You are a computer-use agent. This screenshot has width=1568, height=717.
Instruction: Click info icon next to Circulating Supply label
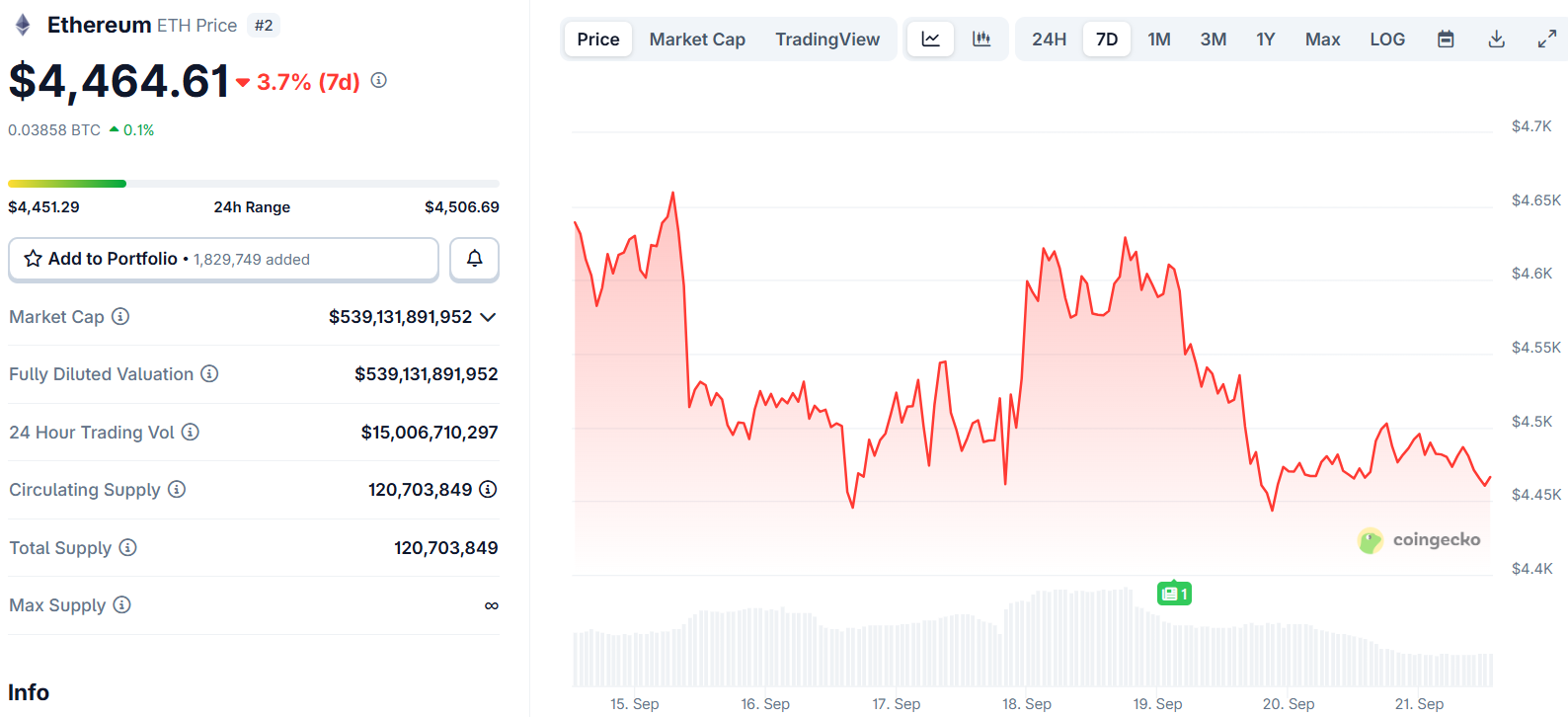177,489
